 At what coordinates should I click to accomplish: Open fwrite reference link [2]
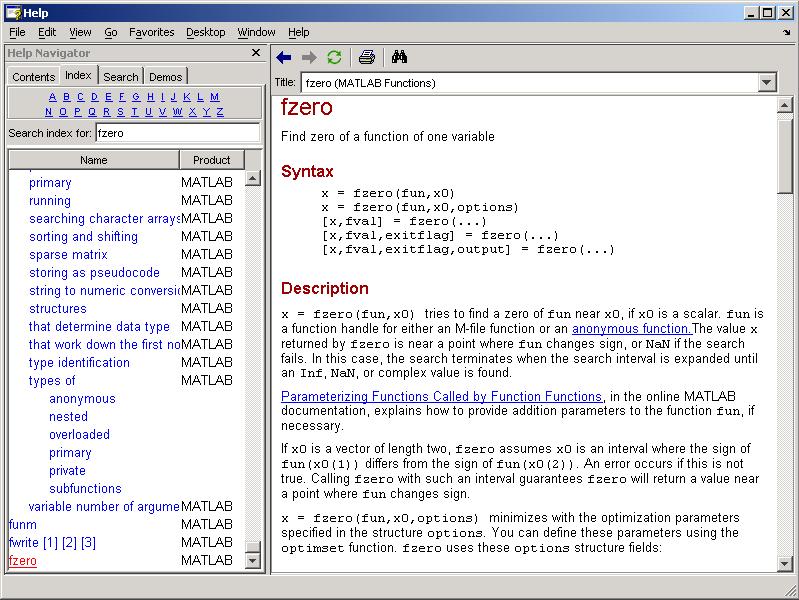click(x=69, y=542)
